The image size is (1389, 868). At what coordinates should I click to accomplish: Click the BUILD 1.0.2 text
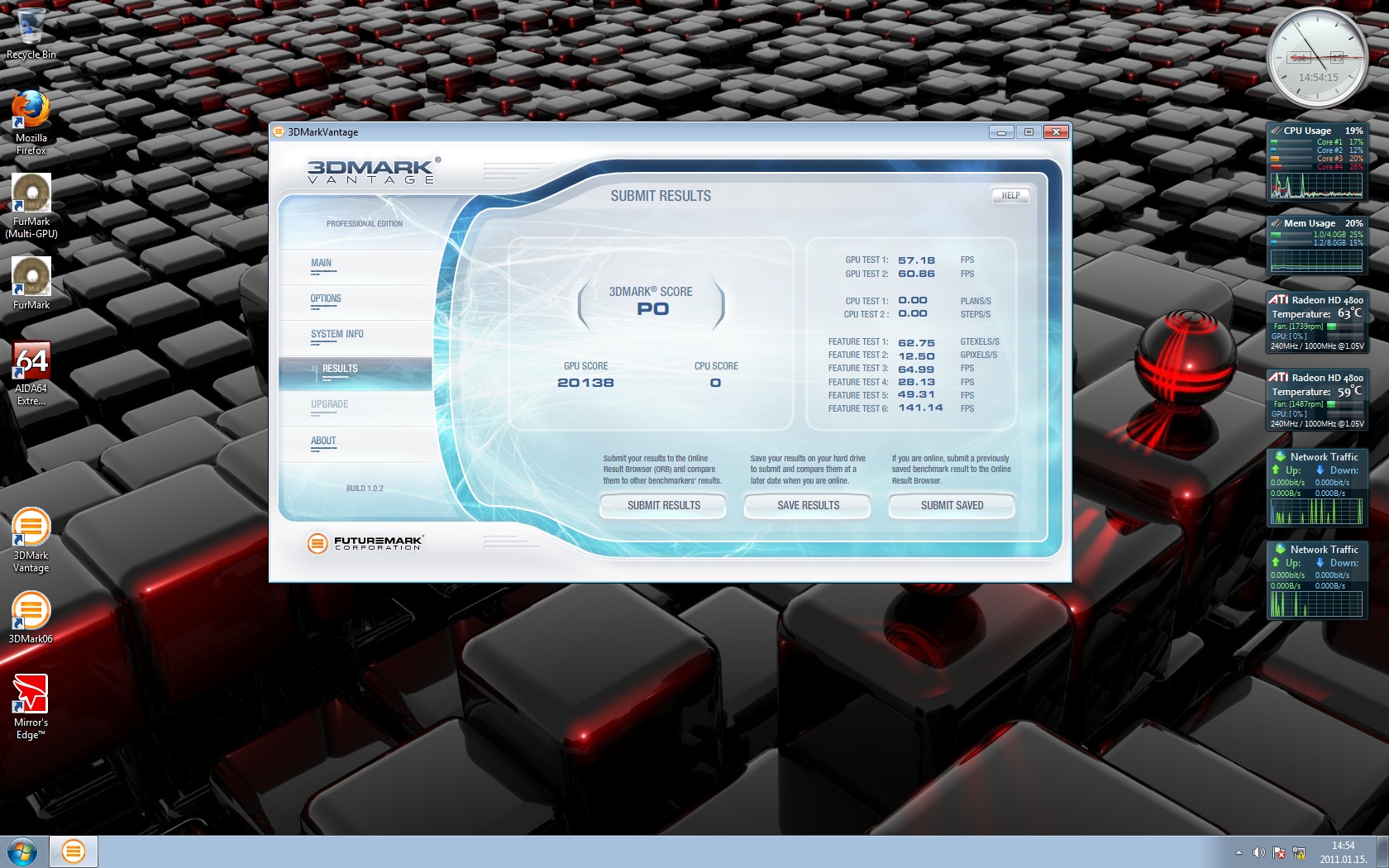coord(365,489)
